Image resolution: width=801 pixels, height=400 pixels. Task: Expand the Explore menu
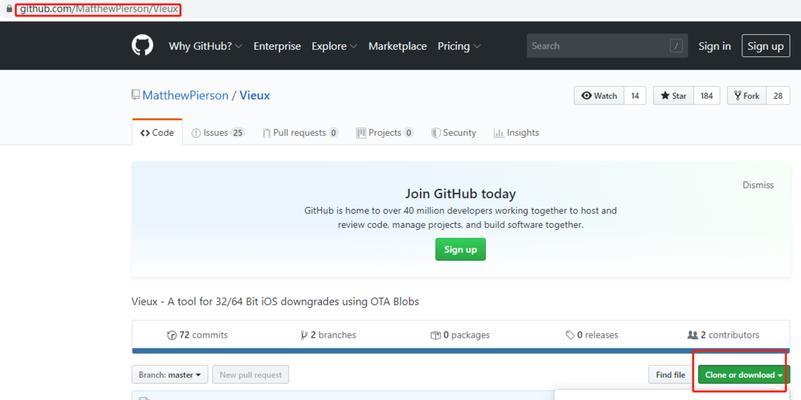click(x=334, y=46)
